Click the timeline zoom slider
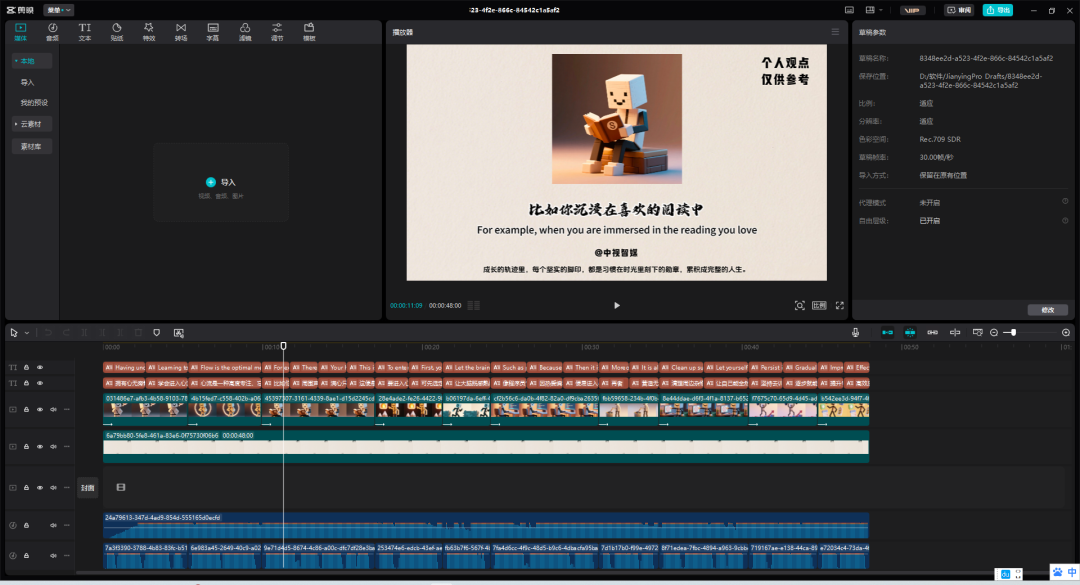Screen dimensions: 1080x585 (x=1014, y=332)
